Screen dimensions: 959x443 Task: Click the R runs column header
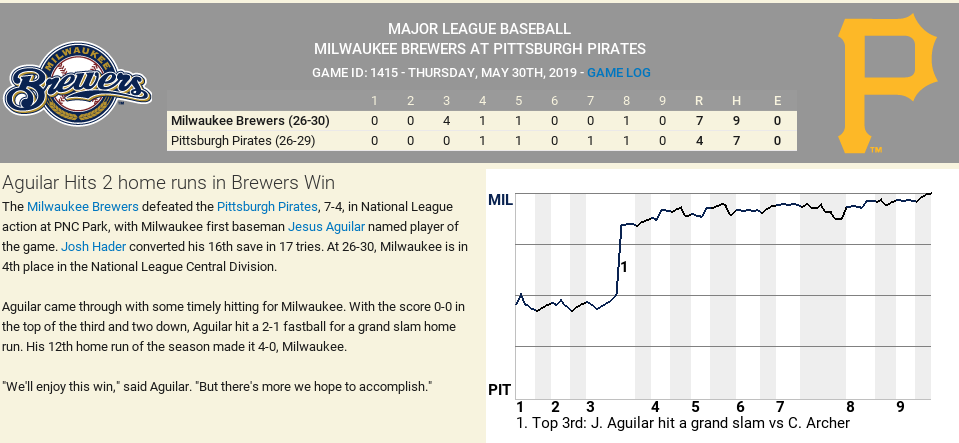click(x=699, y=100)
